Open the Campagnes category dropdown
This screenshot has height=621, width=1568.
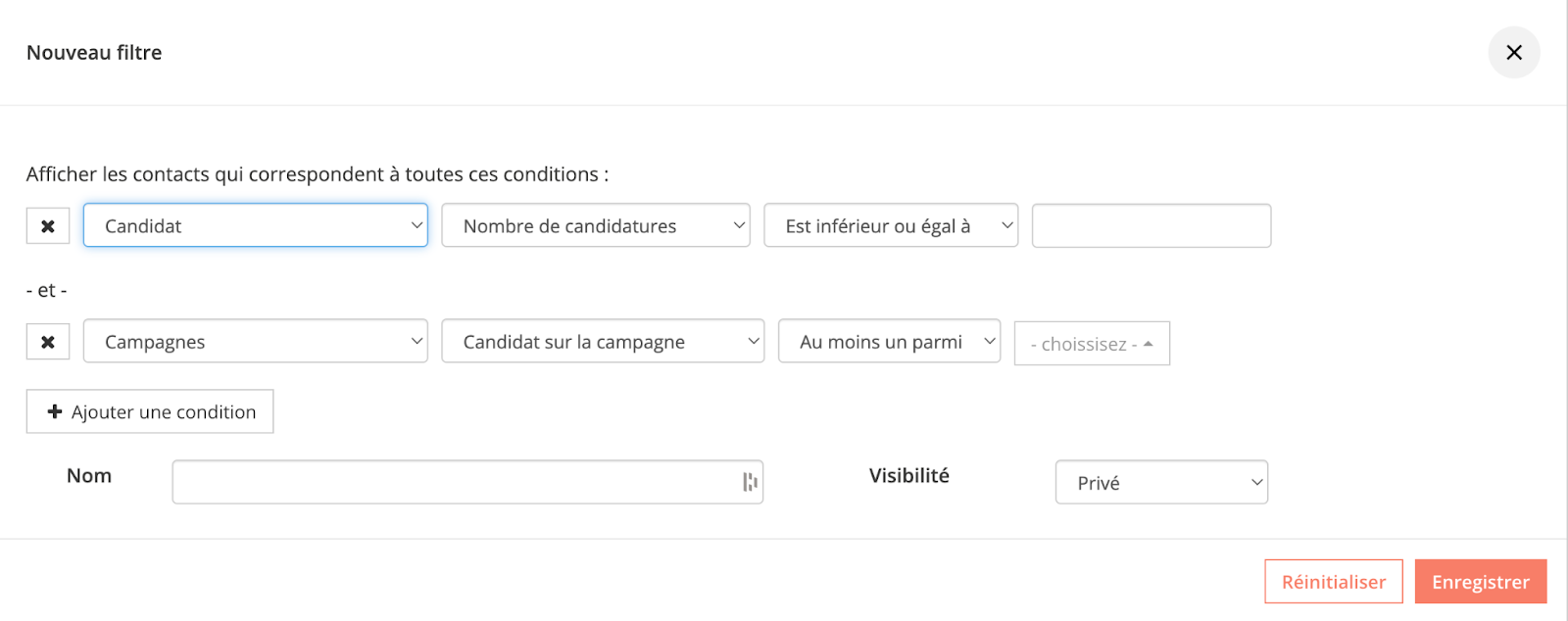[255, 342]
